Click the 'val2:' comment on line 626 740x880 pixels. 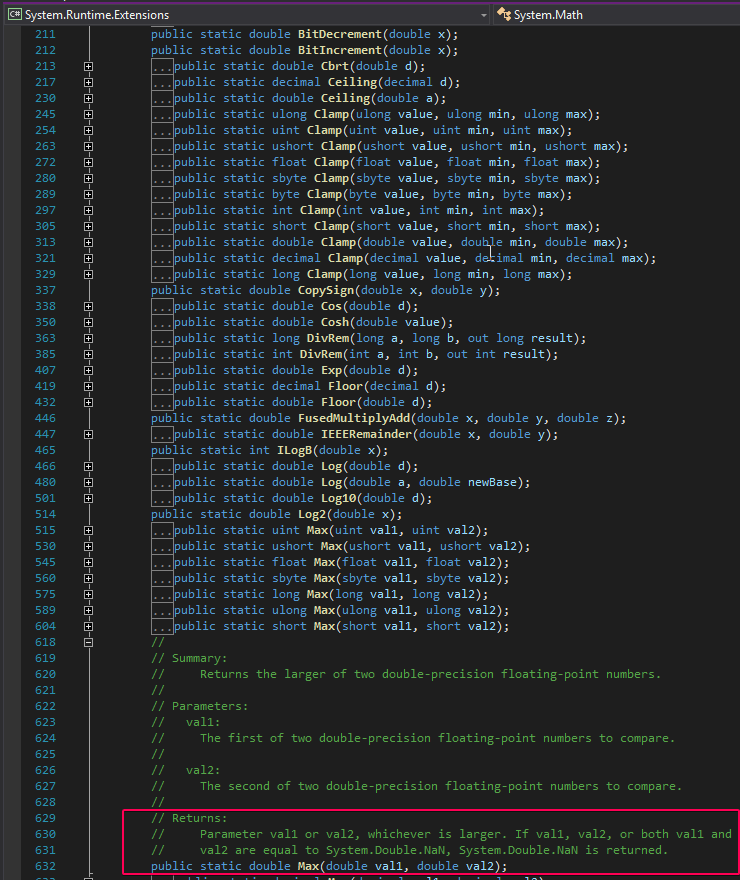click(203, 770)
